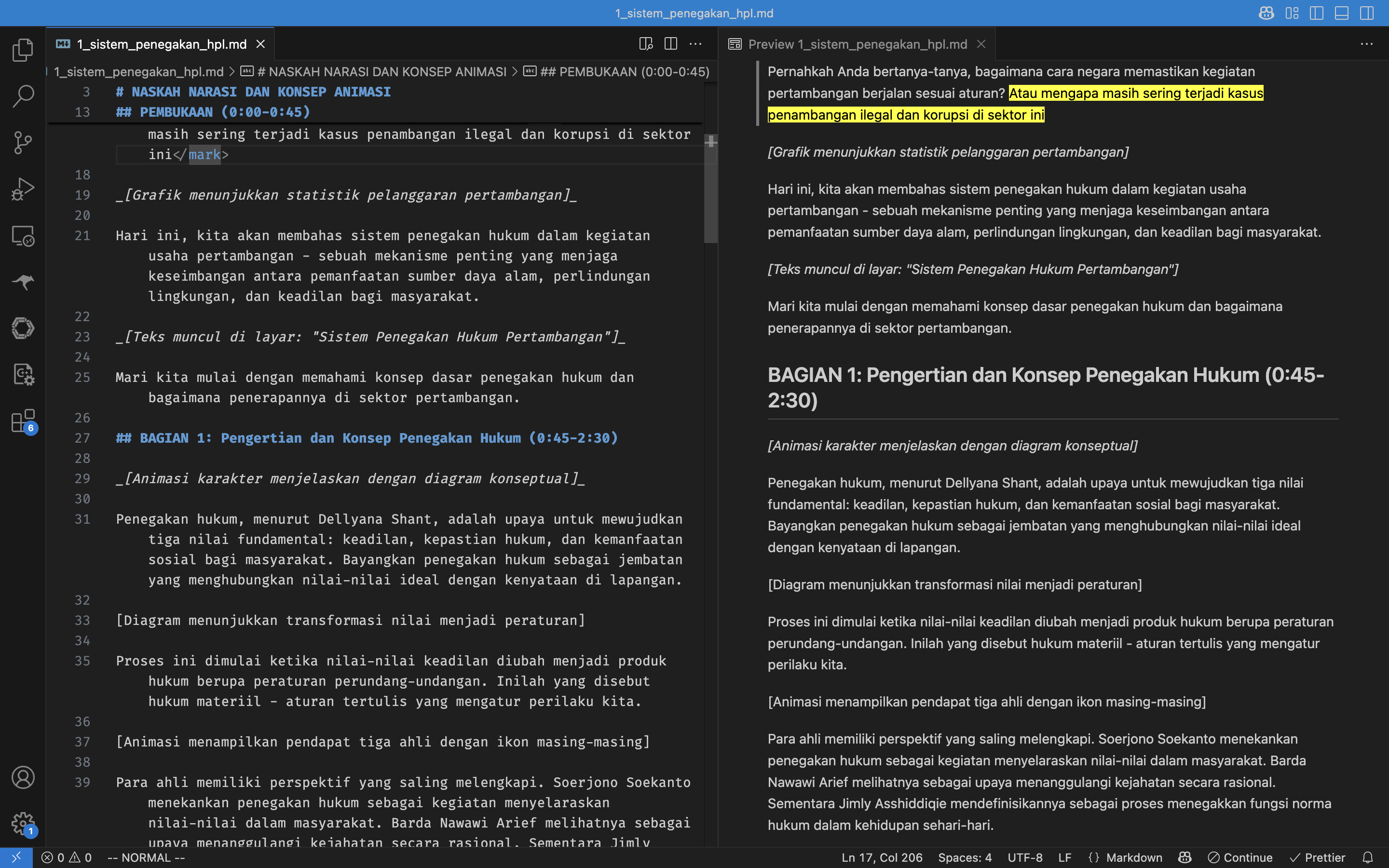Open Remote Explorer icon

point(23,235)
